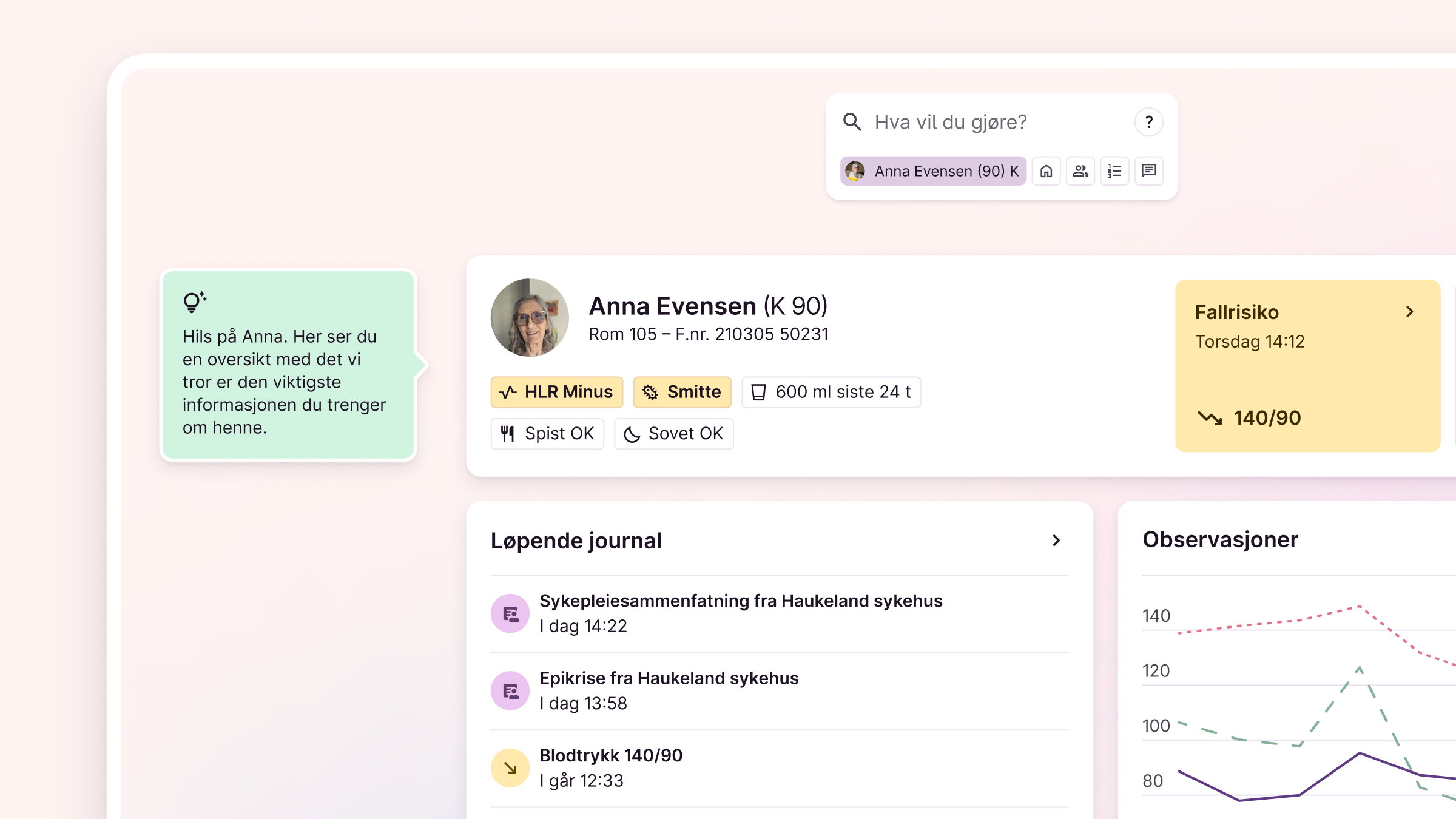Open the 600 ml siste 24 t tag
Screen dimensions: 1456x819
pos(831,392)
